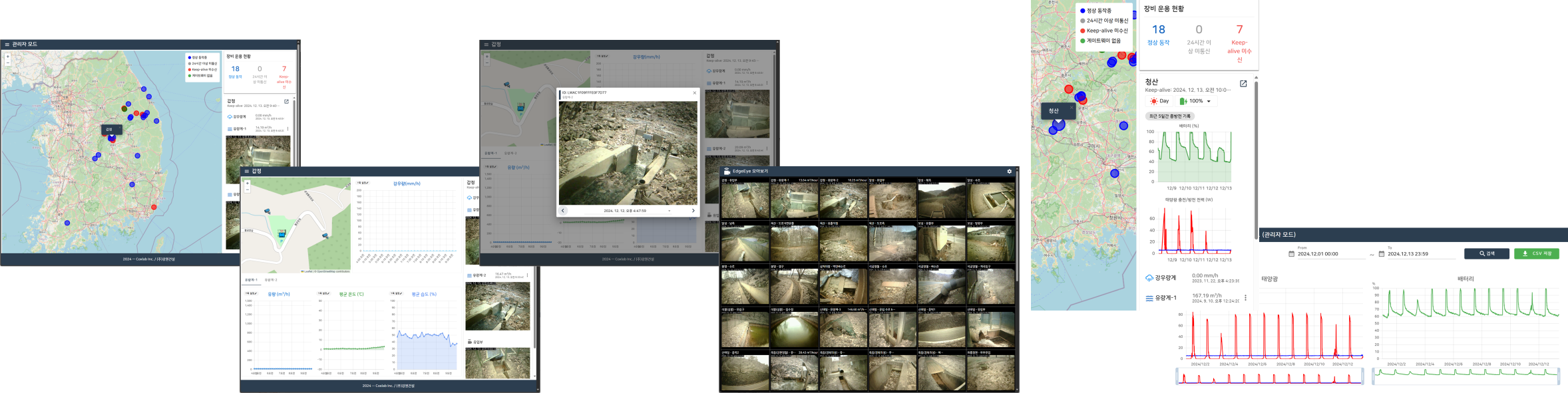Click the EdgeEye 모아보기 title camera icon
Viewport: 1568px width, 393px height.
[x=727, y=172]
